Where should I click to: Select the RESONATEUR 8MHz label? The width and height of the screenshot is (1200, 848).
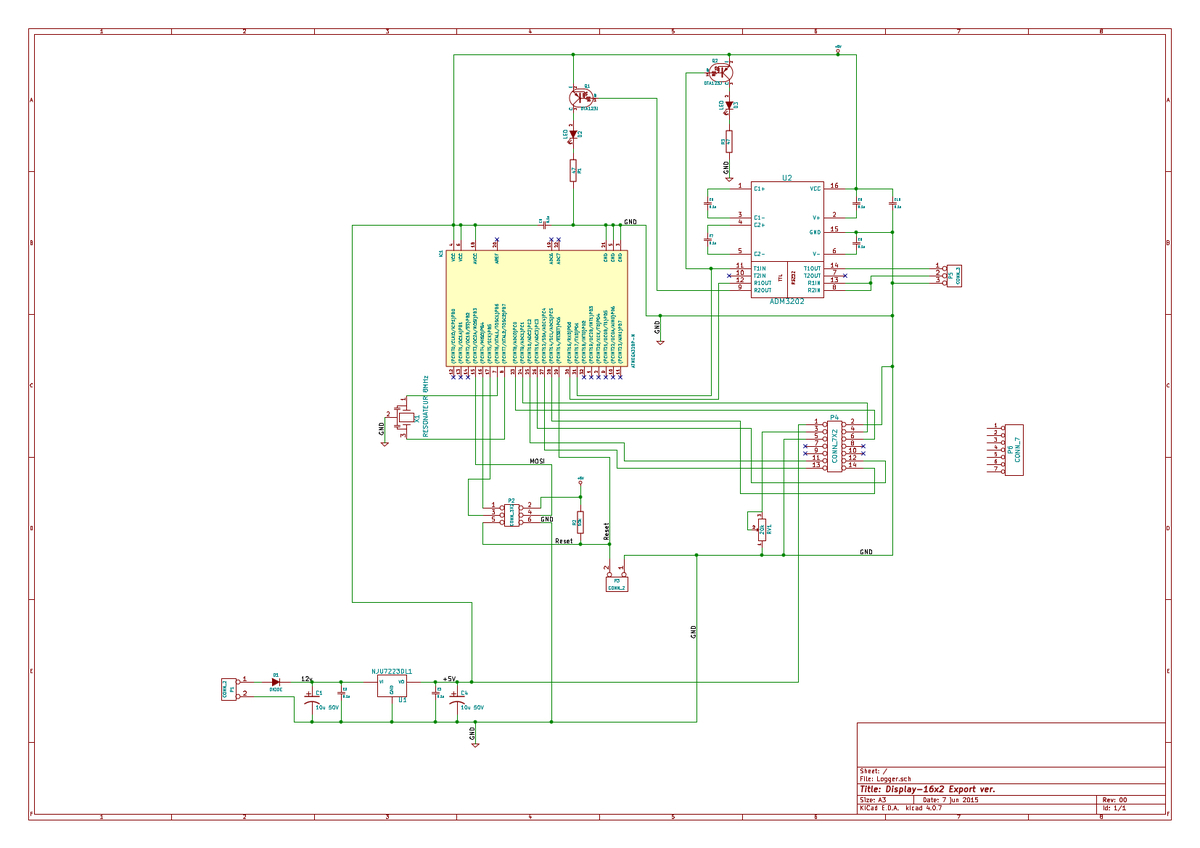(426, 406)
